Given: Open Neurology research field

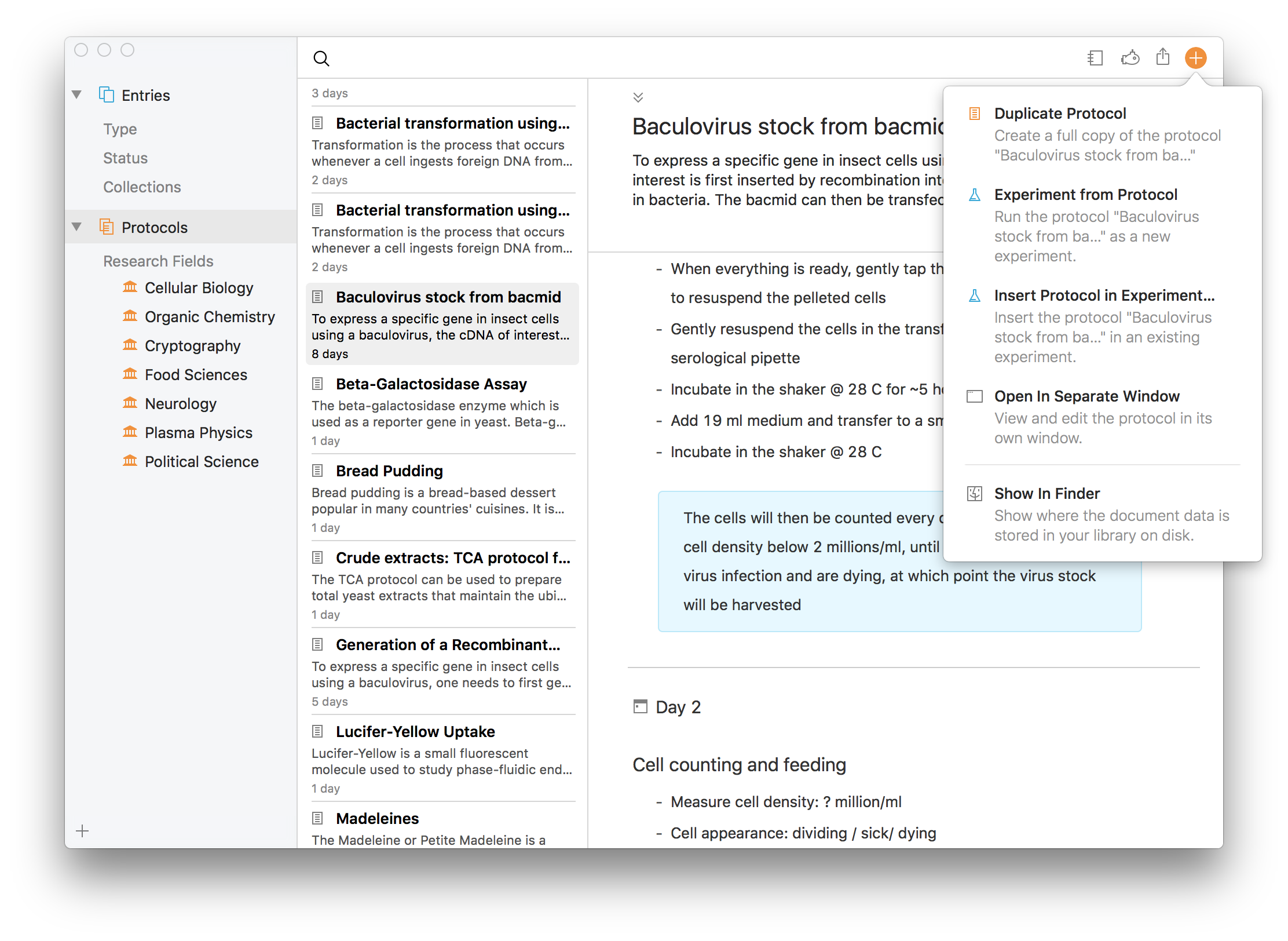Looking at the screenshot, I should pos(180,403).
